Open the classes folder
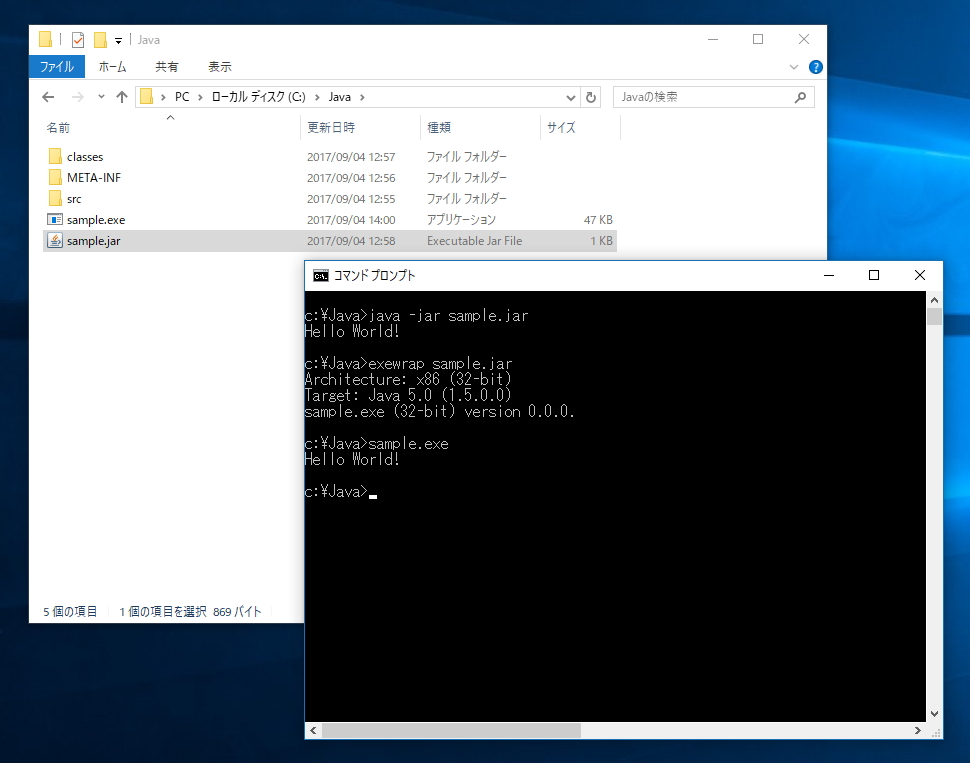 pyautogui.click(x=84, y=156)
